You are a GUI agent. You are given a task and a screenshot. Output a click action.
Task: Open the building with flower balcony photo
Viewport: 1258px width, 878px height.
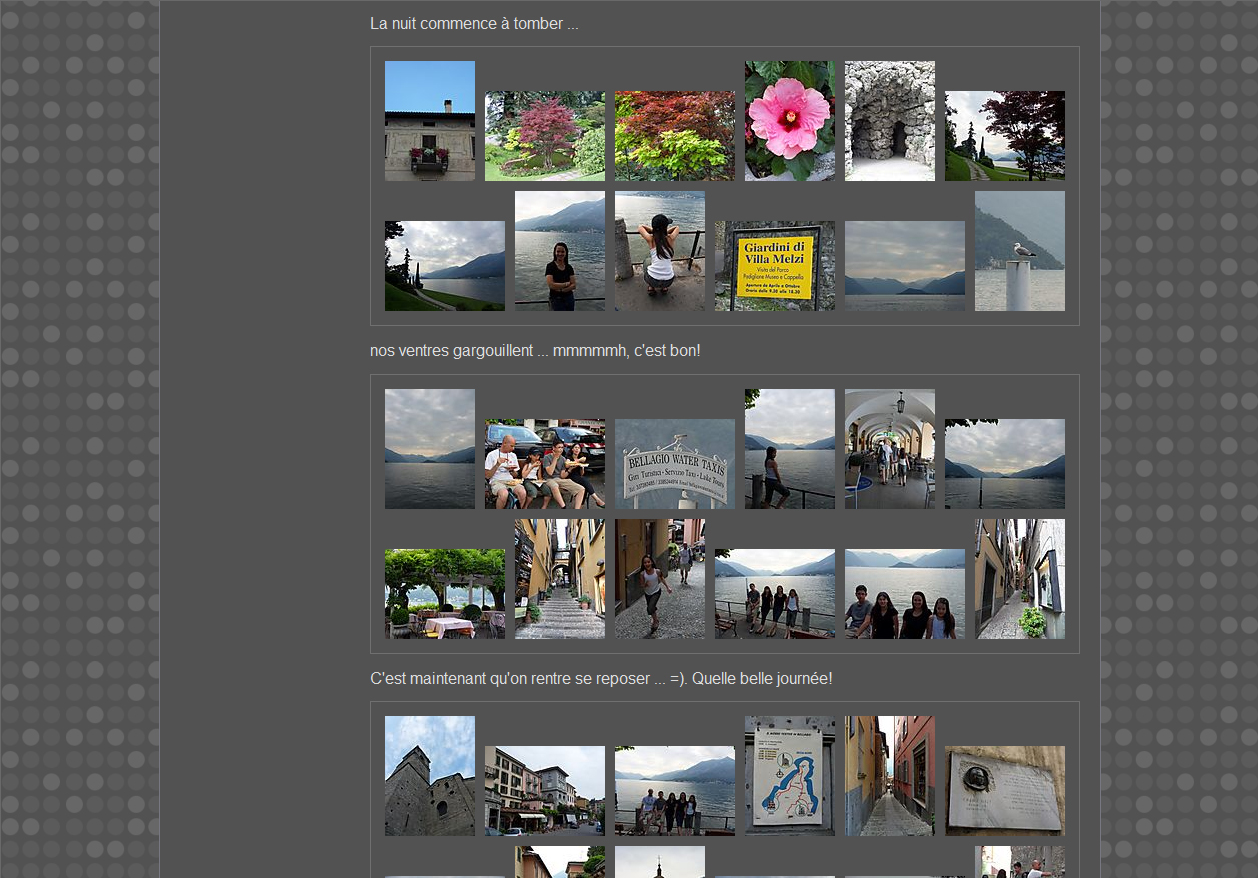point(429,121)
